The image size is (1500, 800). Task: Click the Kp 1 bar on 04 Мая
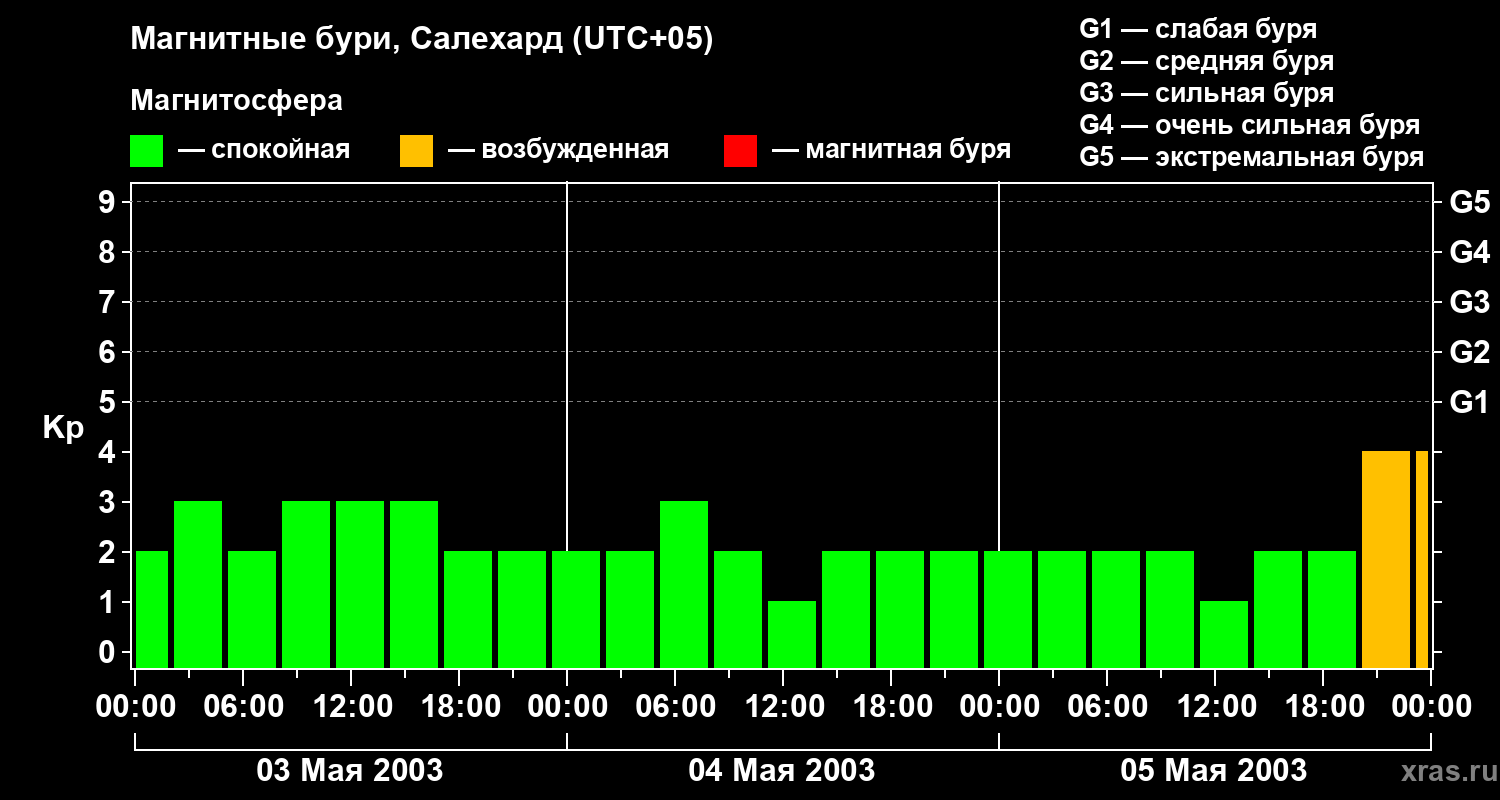pos(792,635)
